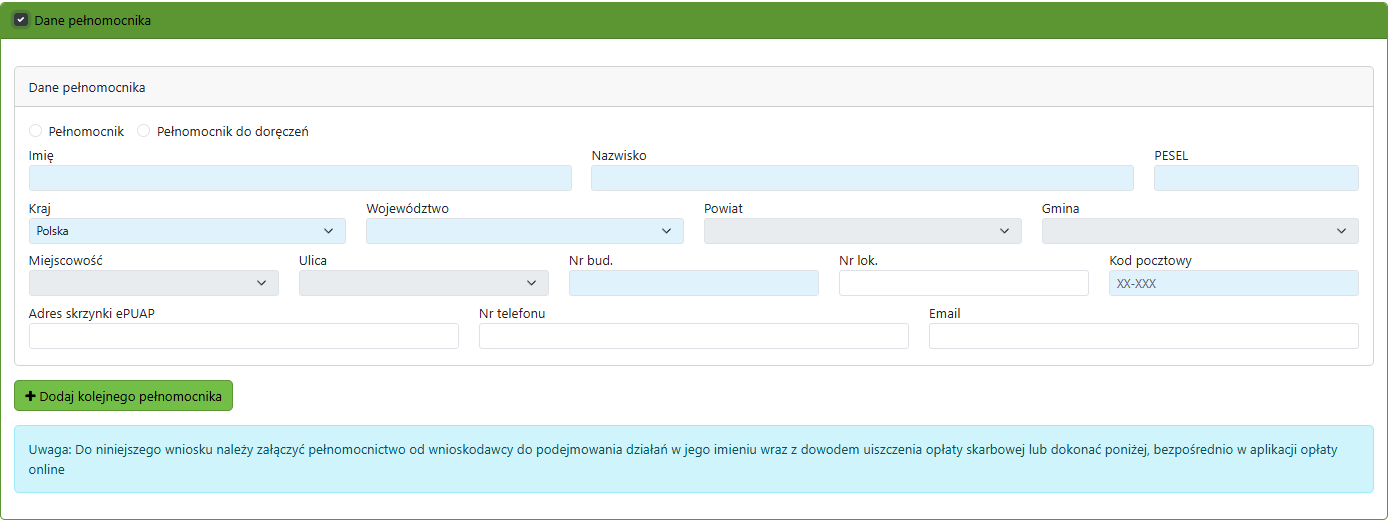Uncheck the Dane pełnomocnika header checkbox
The width and height of the screenshot is (1390, 521).
pos(21,20)
